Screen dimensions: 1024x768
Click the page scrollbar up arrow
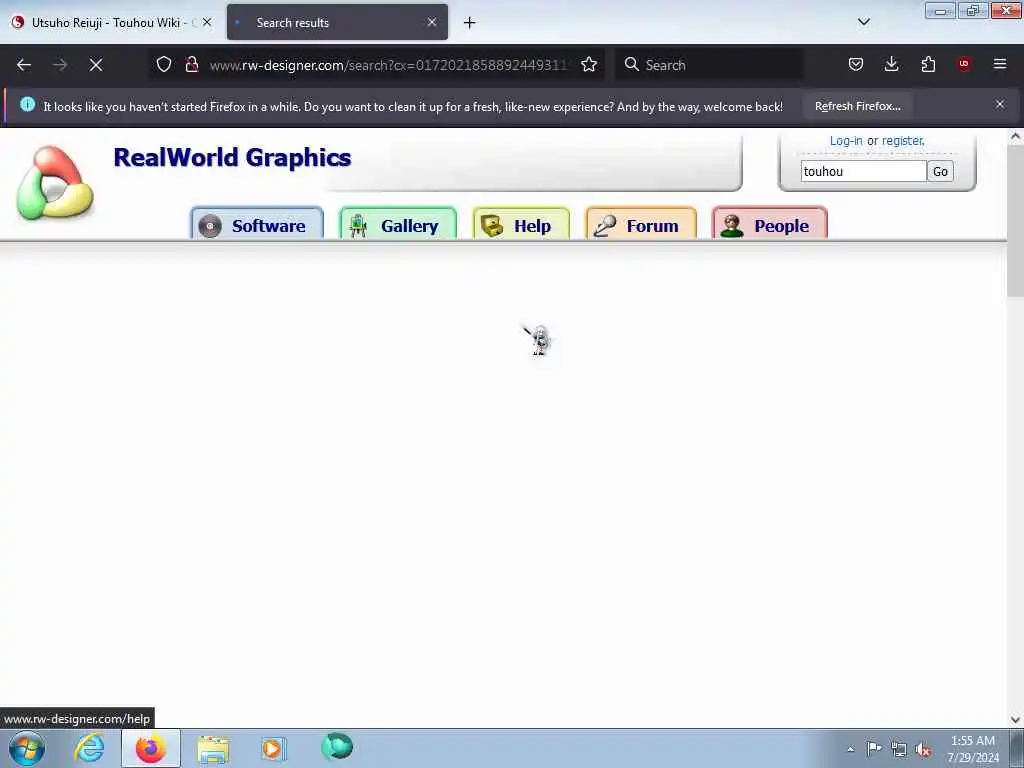[1016, 136]
